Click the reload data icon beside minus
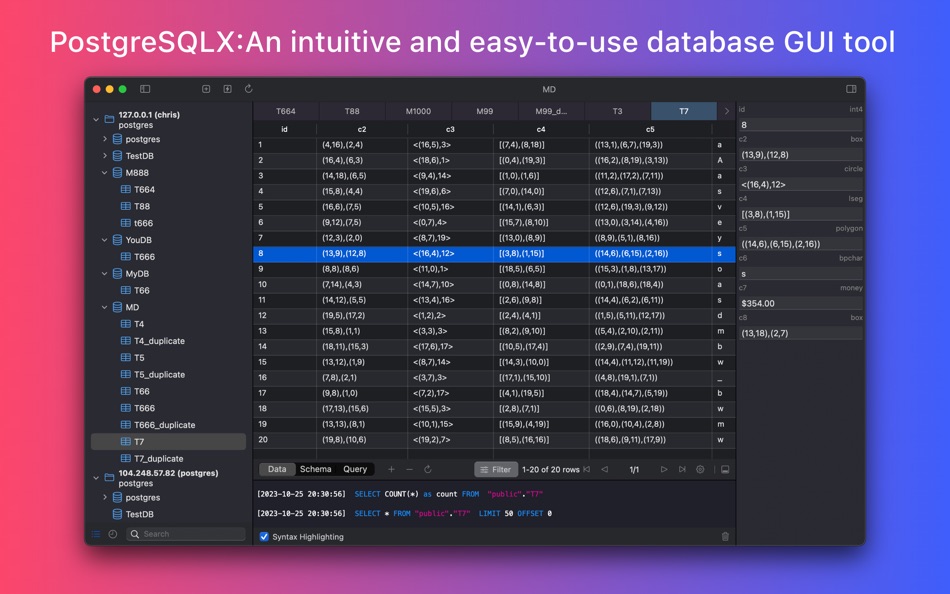Viewport: 950px width, 594px height. [428, 470]
